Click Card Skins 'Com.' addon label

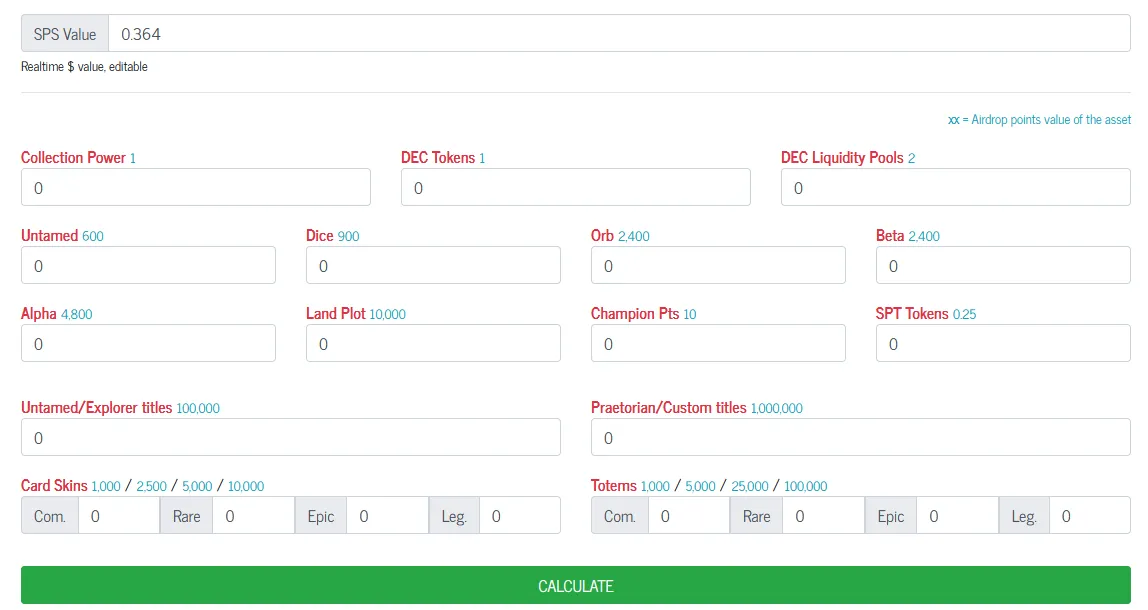50,516
